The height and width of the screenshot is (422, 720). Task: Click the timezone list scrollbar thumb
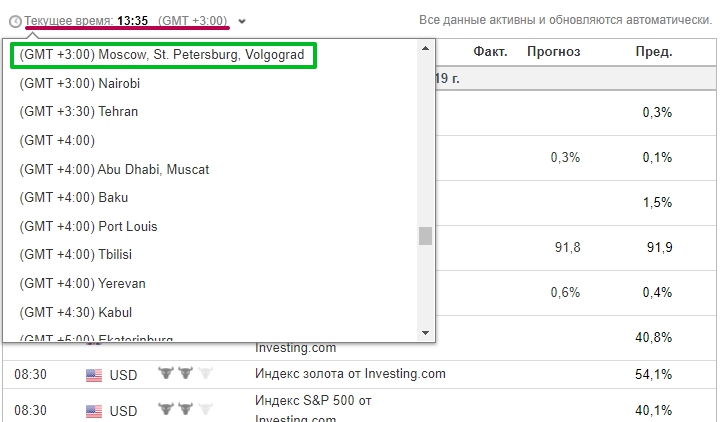425,236
